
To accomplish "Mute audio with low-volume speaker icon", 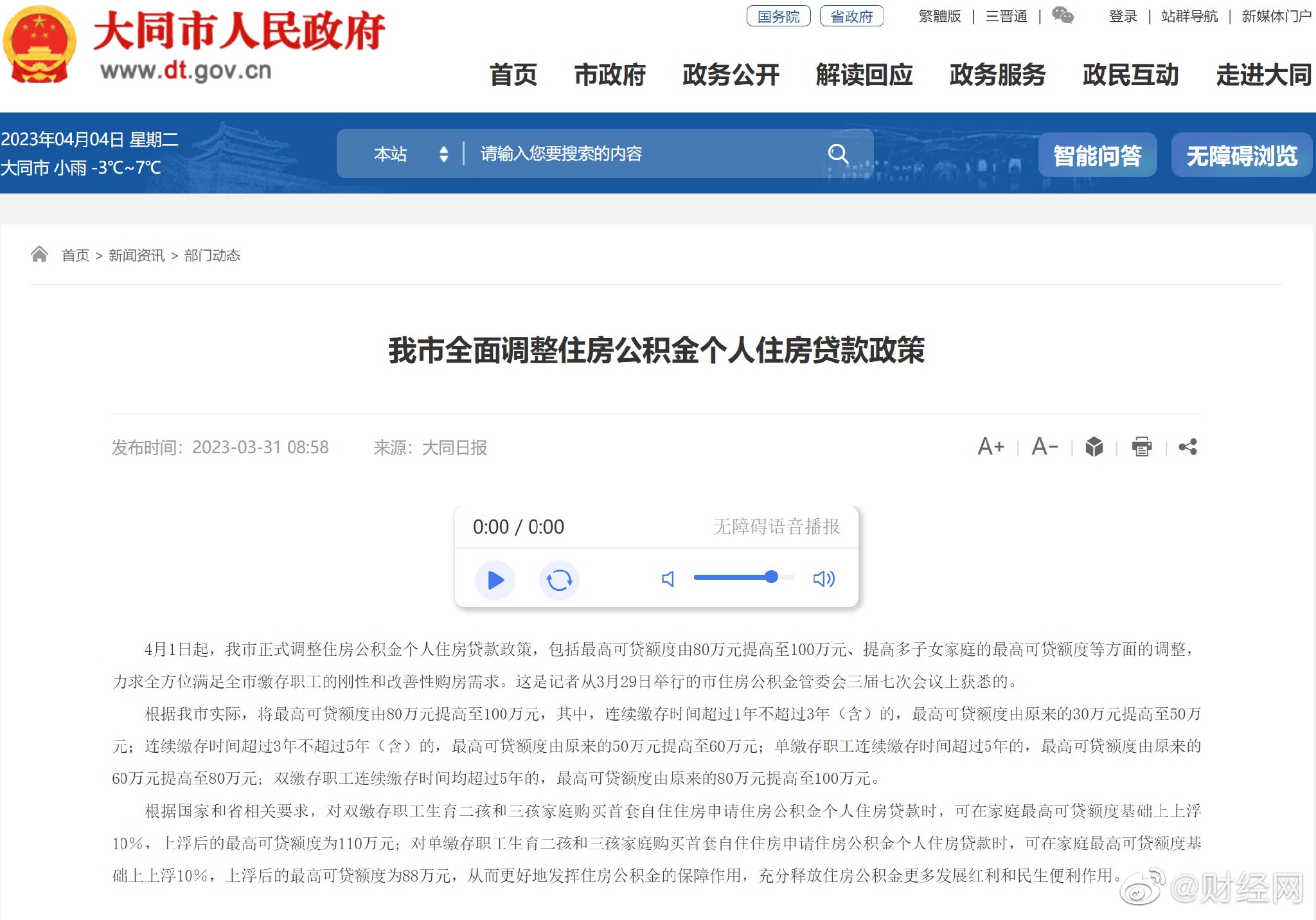I will point(668,579).
